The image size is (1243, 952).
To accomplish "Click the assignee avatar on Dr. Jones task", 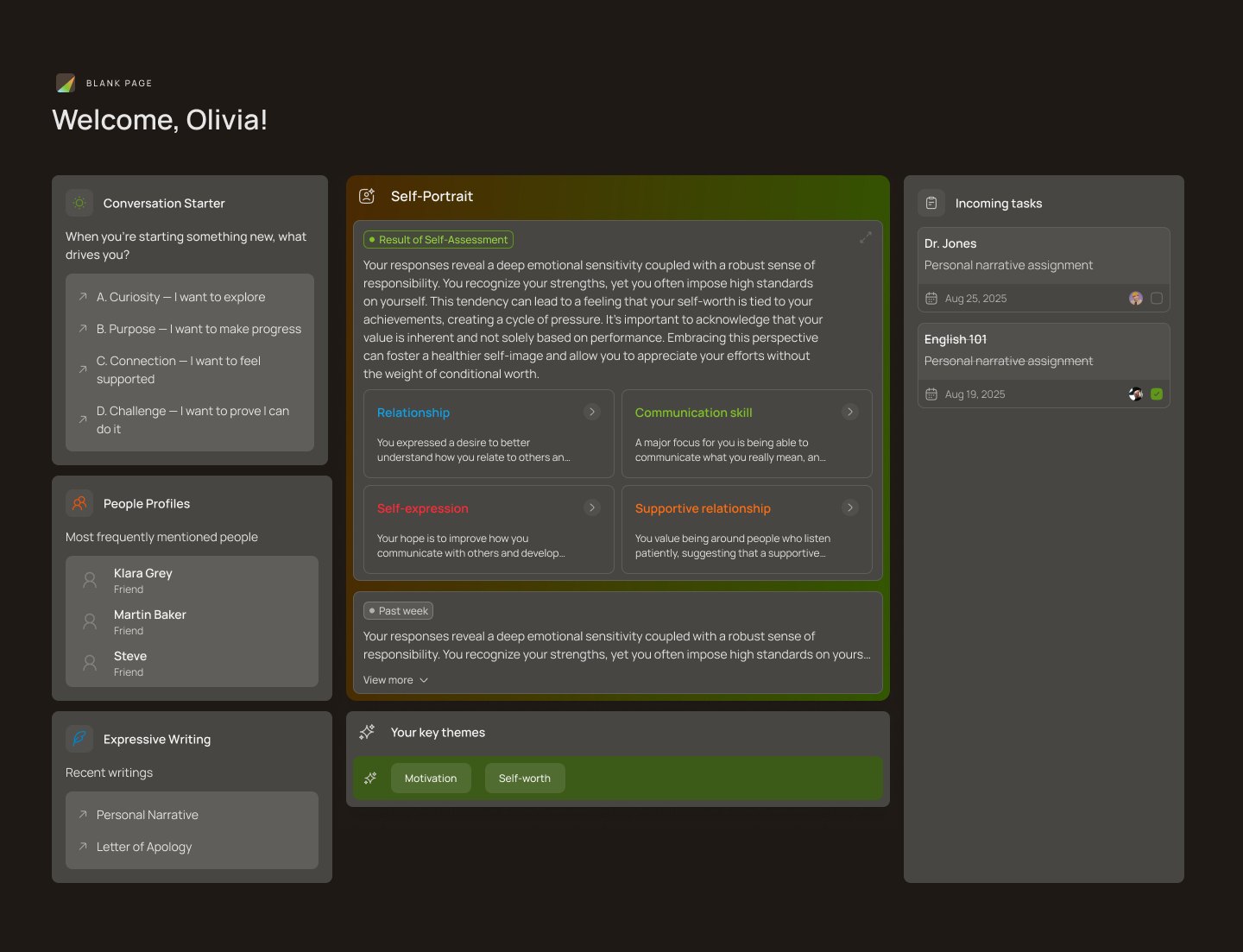I will 1136,299.
